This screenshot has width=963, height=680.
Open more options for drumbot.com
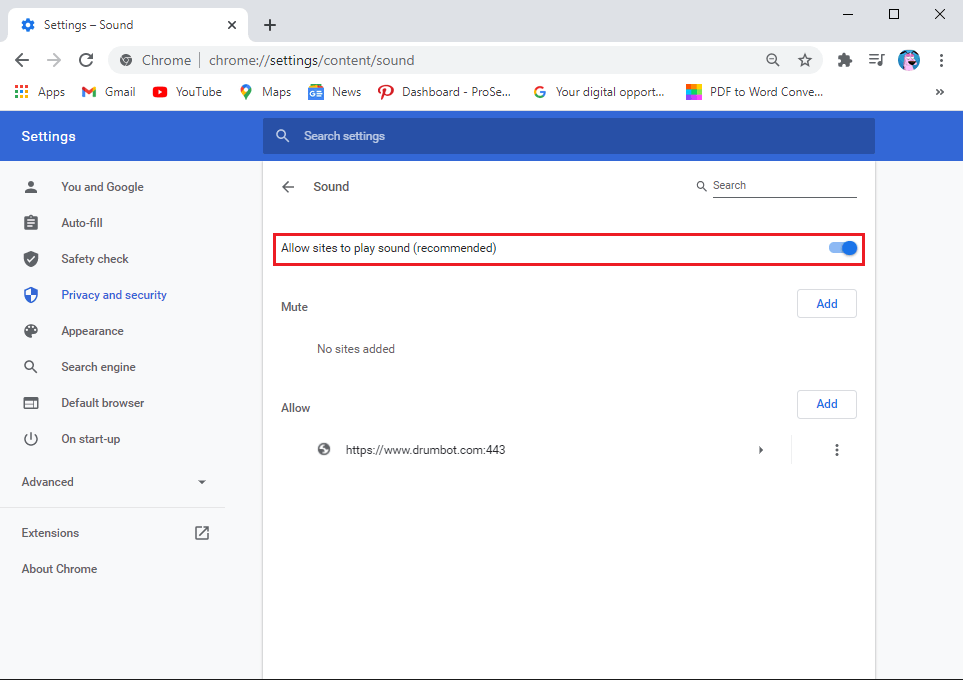point(837,450)
